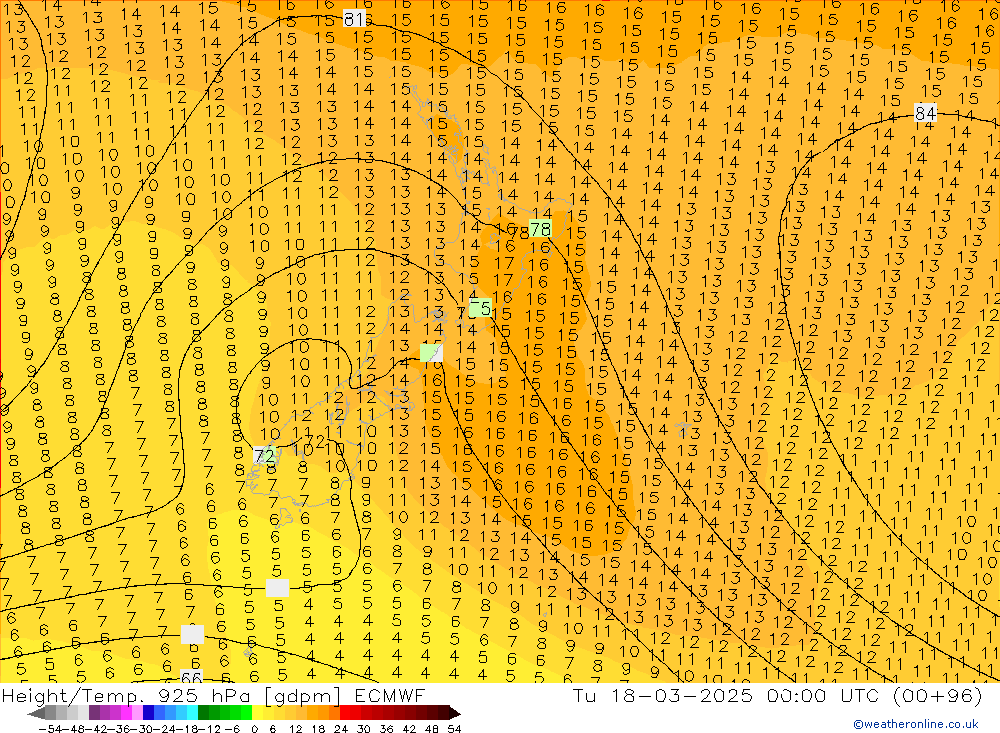Click the dark right arrow of the color scale
The image size is (1000, 733).
[454, 713]
